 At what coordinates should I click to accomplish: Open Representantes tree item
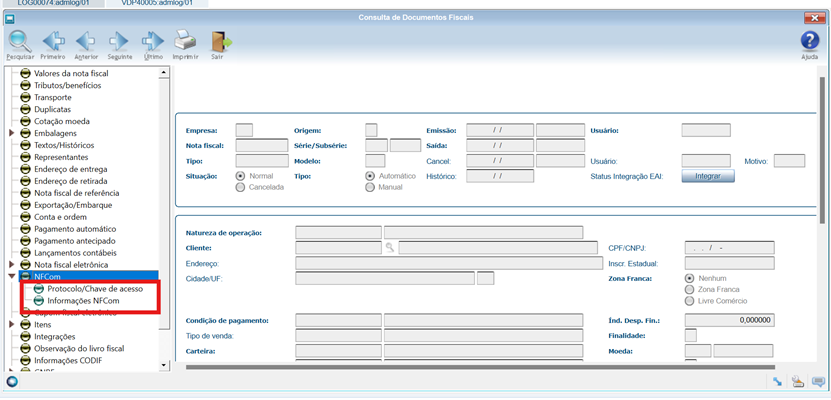tap(61, 157)
